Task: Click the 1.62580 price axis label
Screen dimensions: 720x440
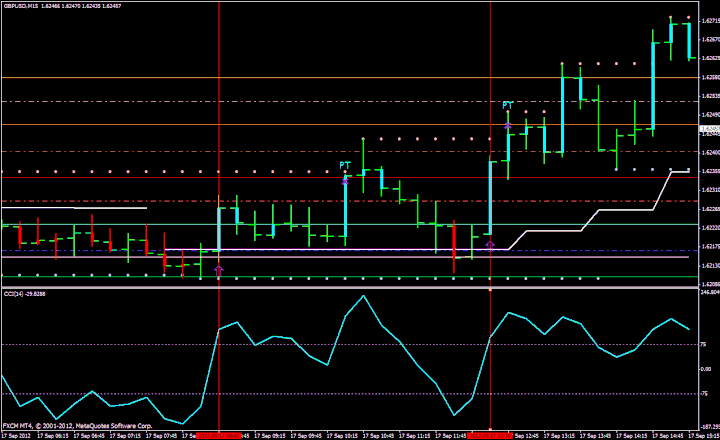Action: click(x=710, y=77)
